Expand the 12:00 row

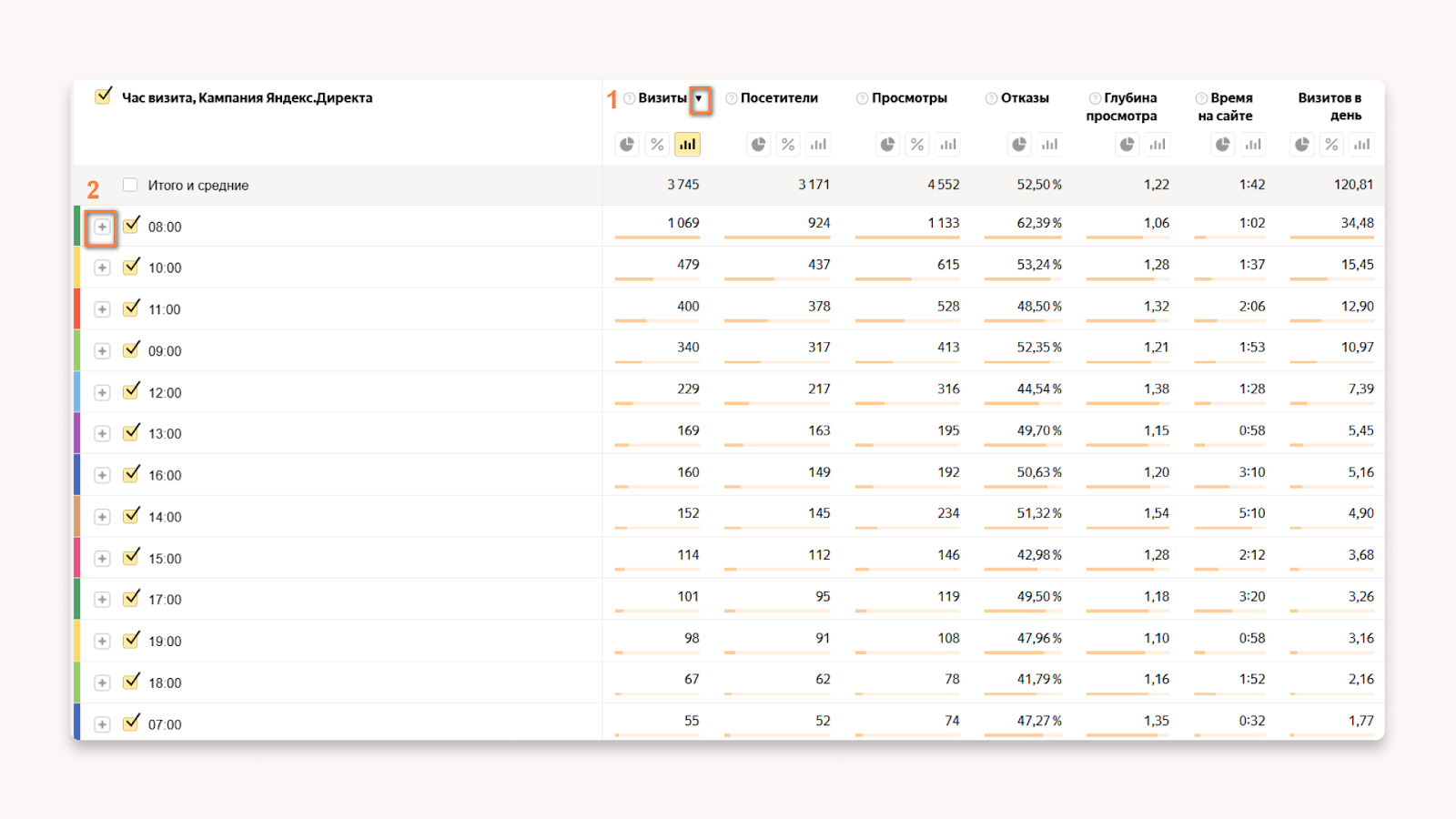[x=102, y=393]
